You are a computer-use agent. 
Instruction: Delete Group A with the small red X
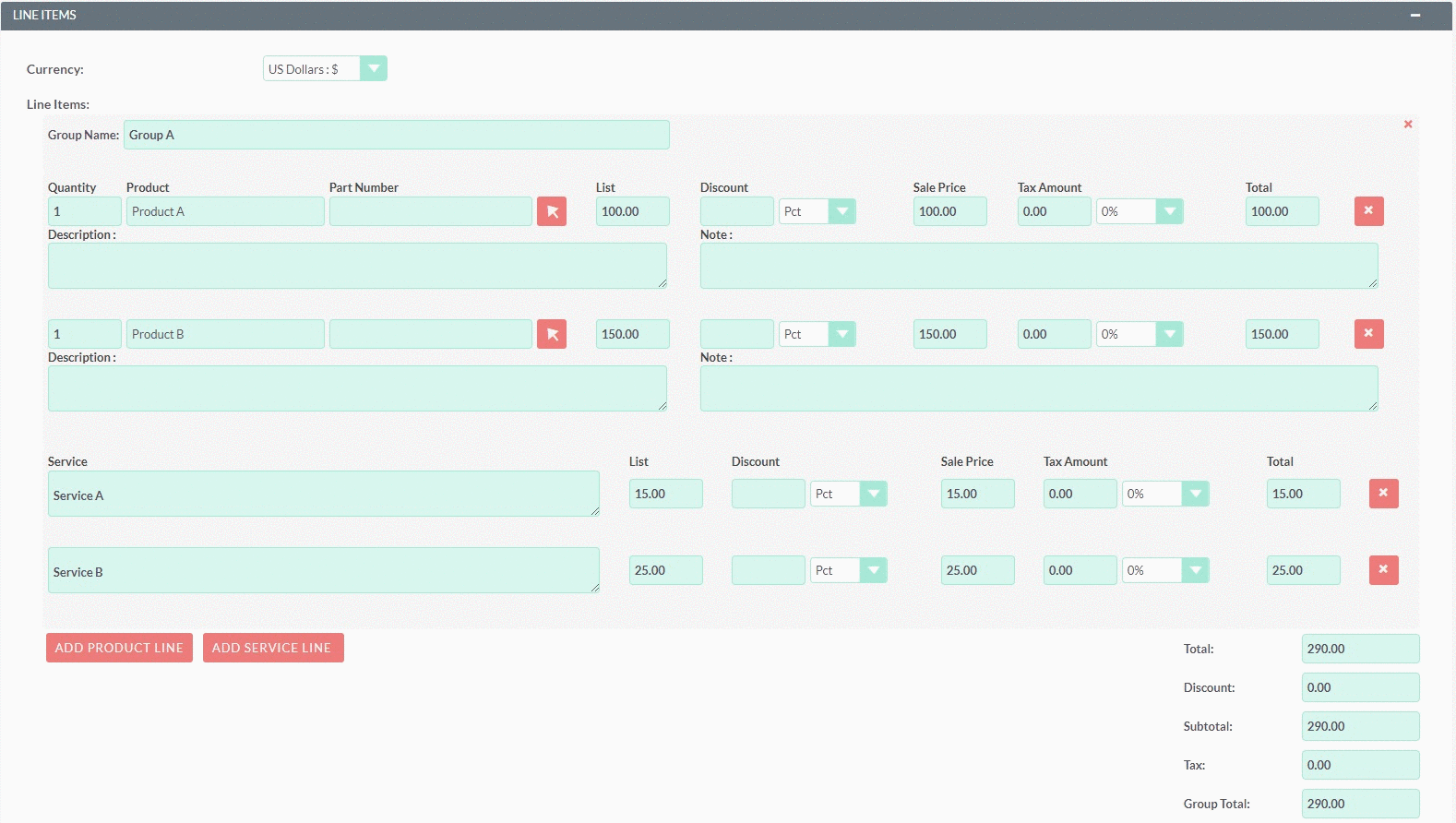[1408, 125]
